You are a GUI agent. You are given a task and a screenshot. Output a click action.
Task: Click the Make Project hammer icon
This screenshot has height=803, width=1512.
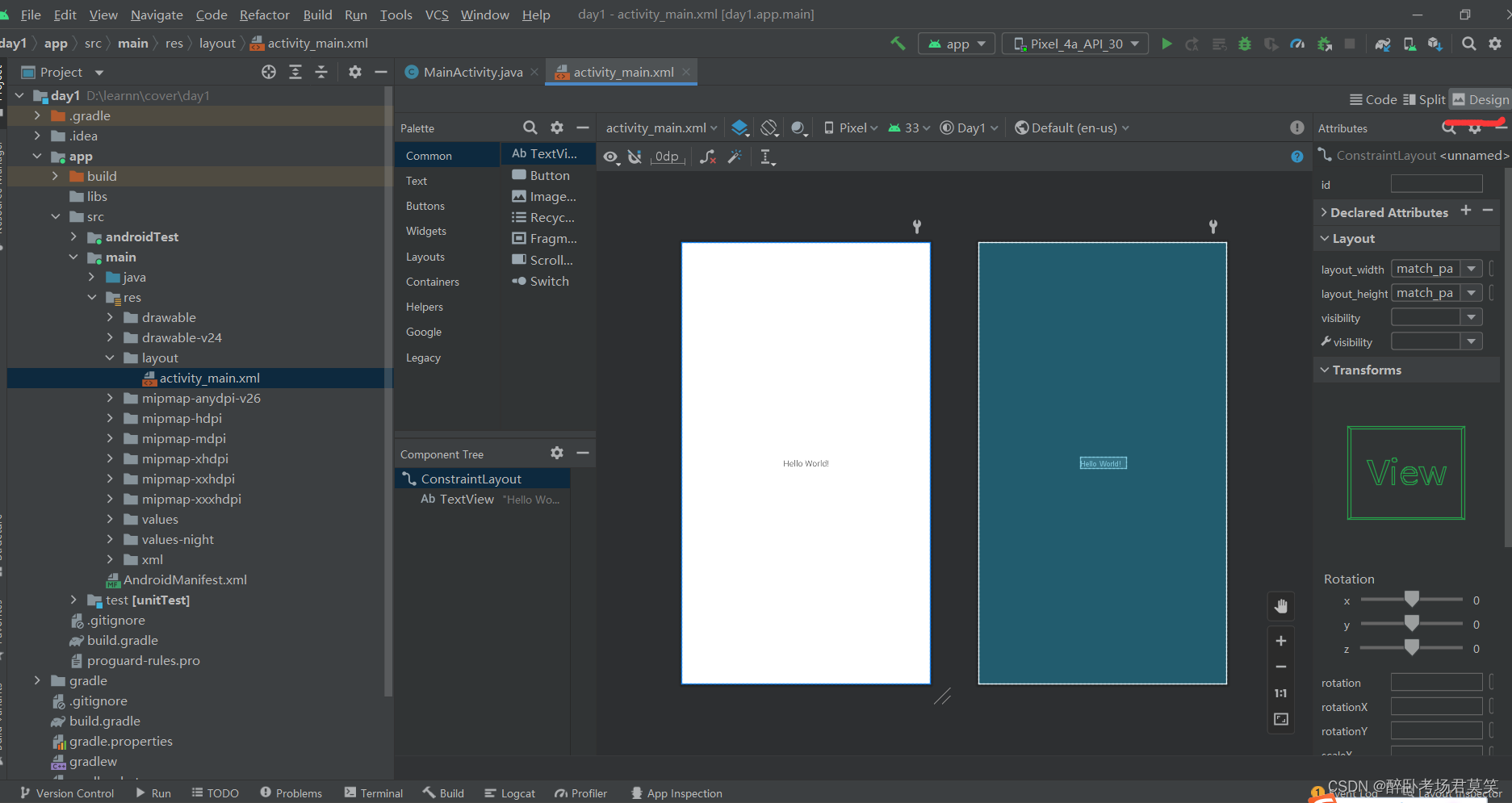pyautogui.click(x=898, y=44)
